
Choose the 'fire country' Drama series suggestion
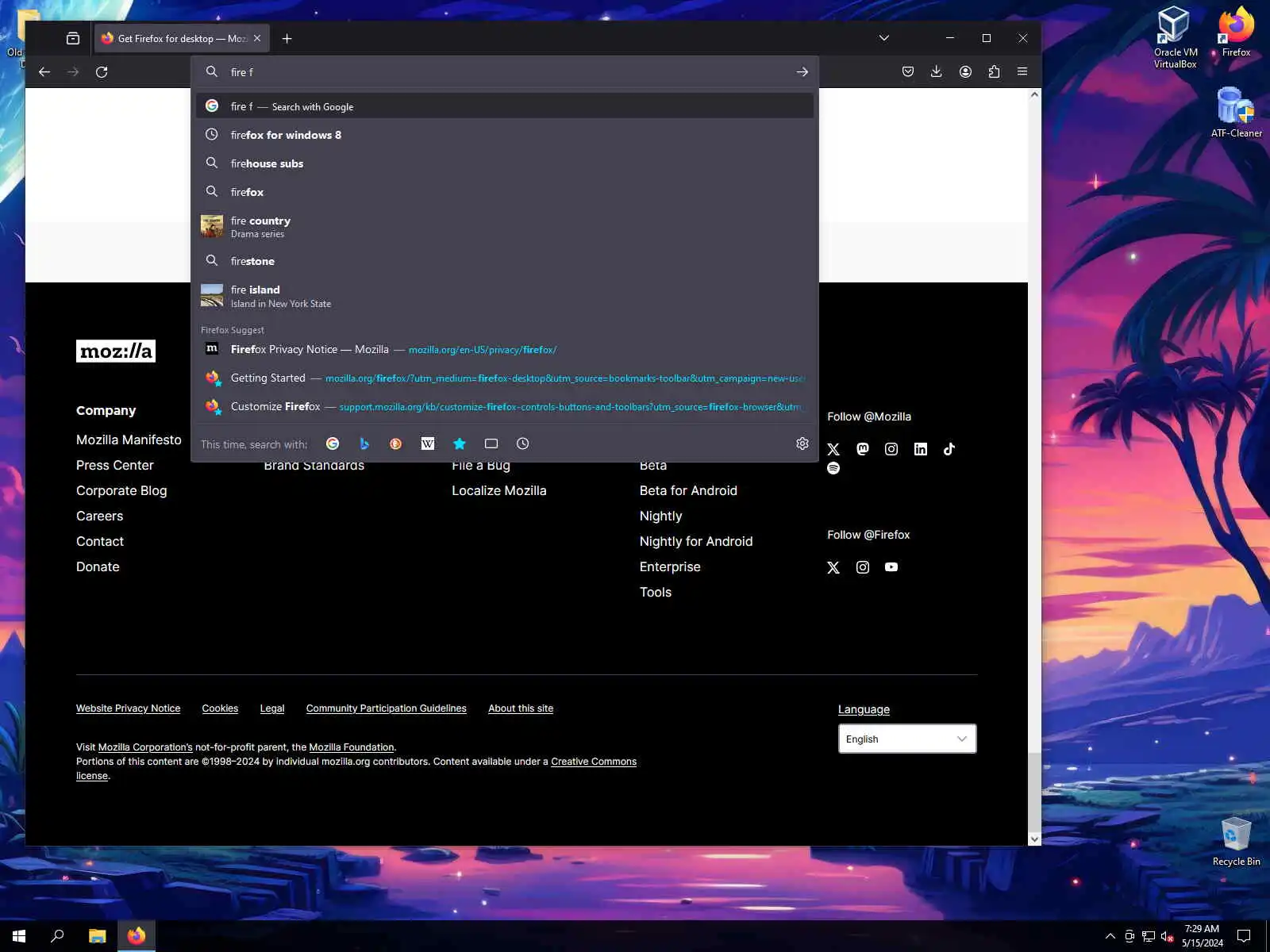point(505,226)
